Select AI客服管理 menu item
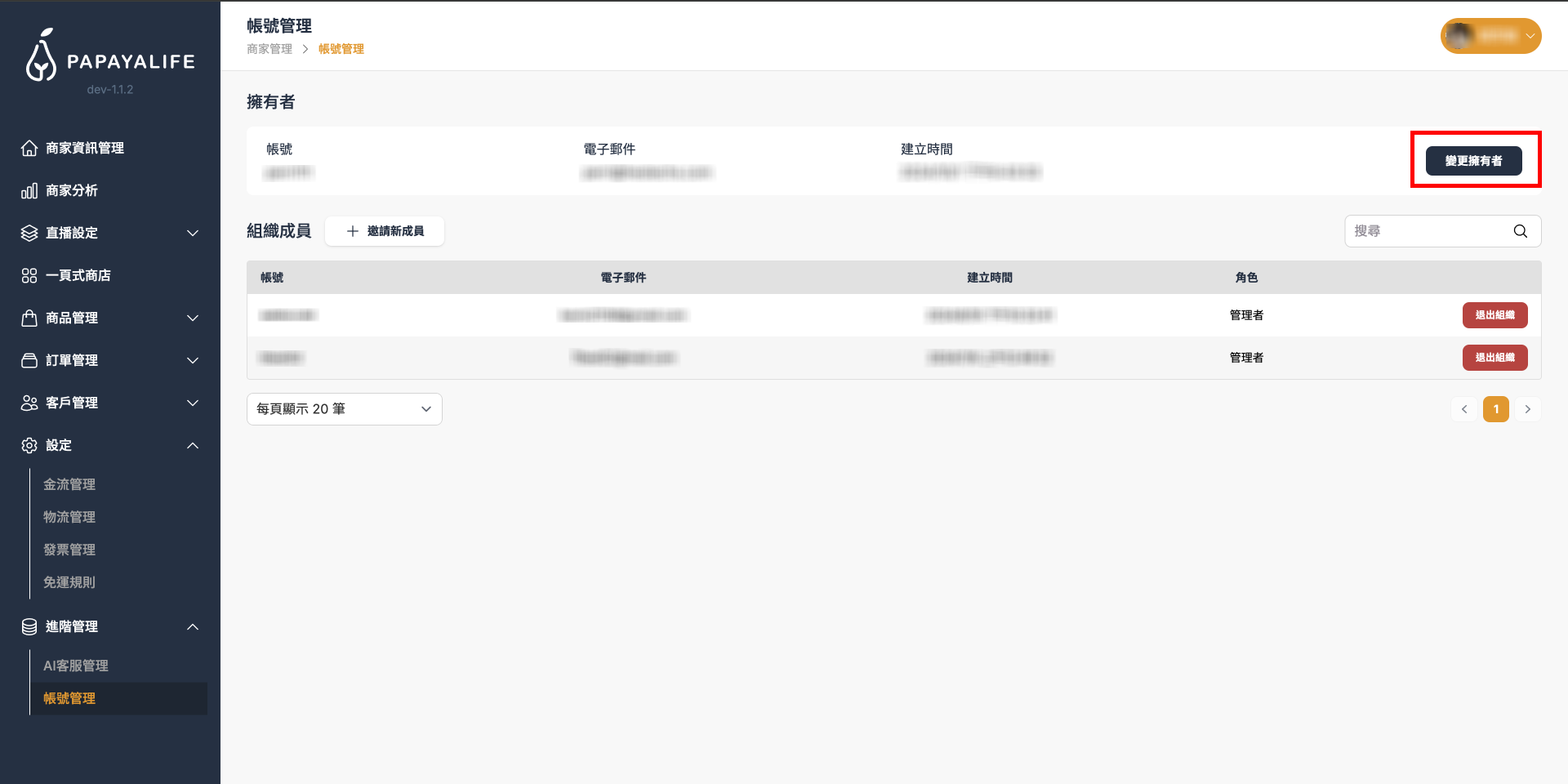1568x784 pixels. click(76, 666)
